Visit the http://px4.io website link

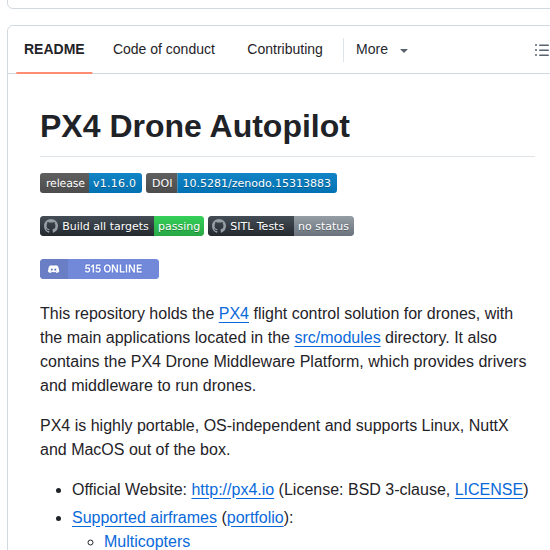233,490
